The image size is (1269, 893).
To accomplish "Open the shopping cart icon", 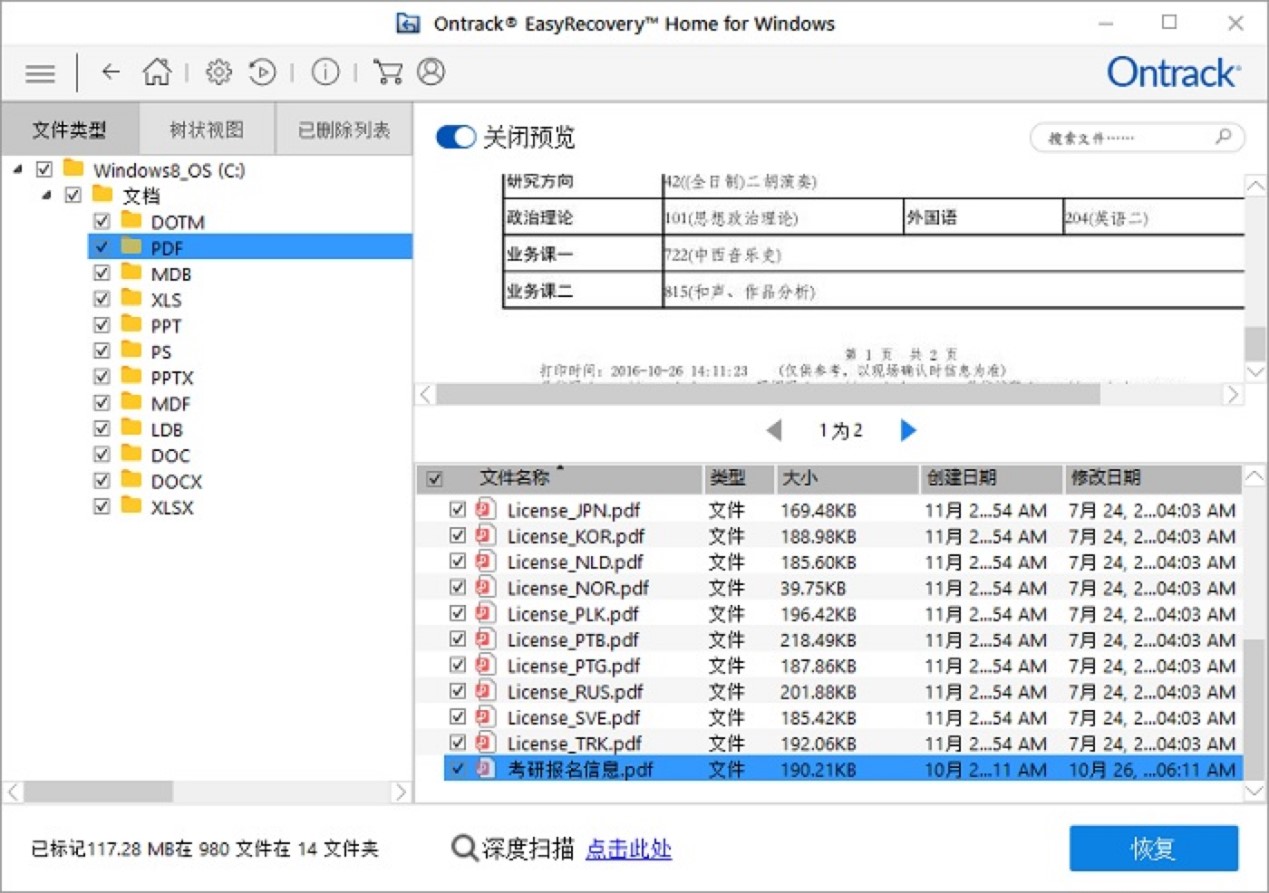I will (x=386, y=72).
